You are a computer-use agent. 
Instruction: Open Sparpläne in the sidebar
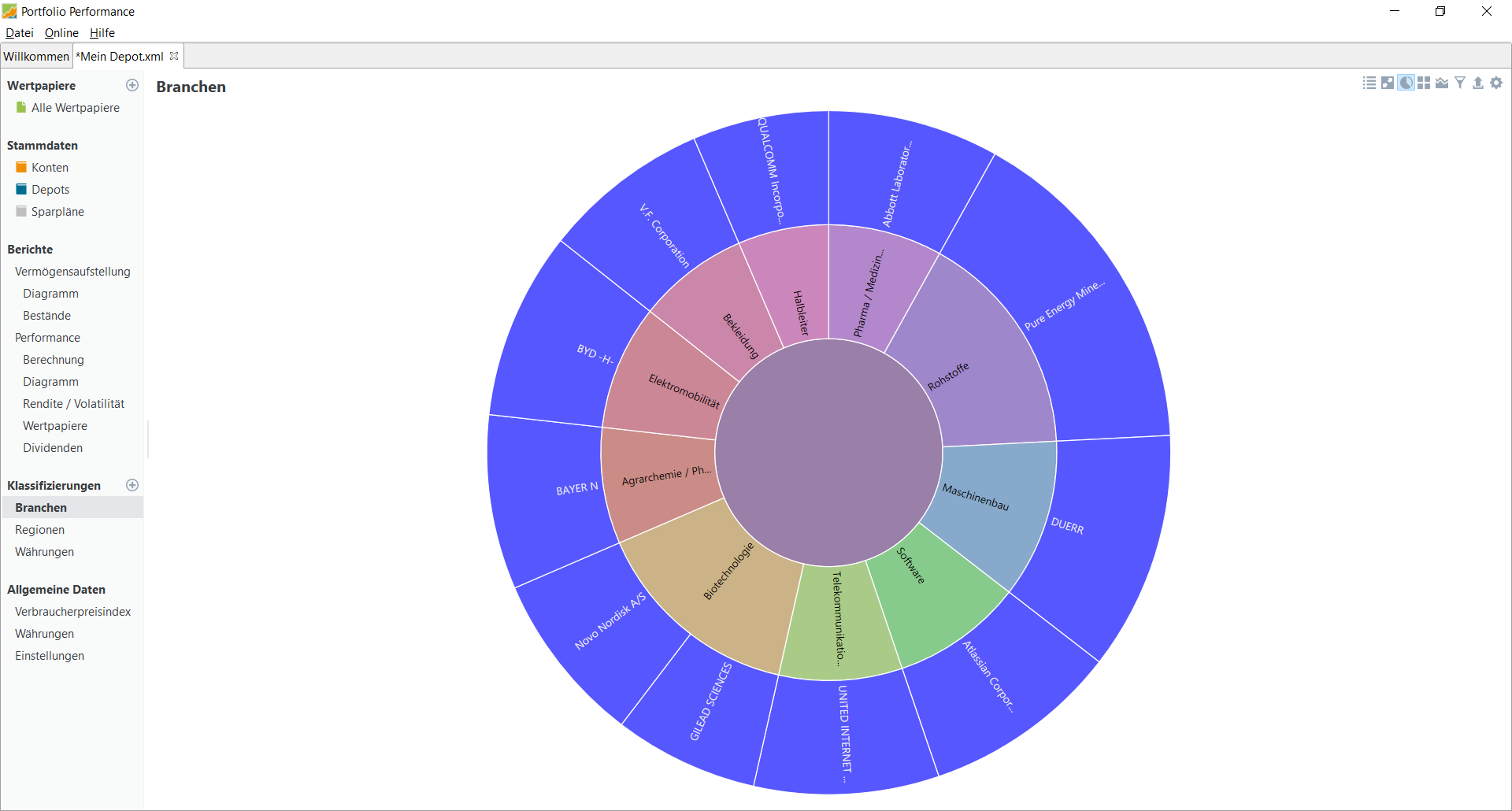click(57, 212)
